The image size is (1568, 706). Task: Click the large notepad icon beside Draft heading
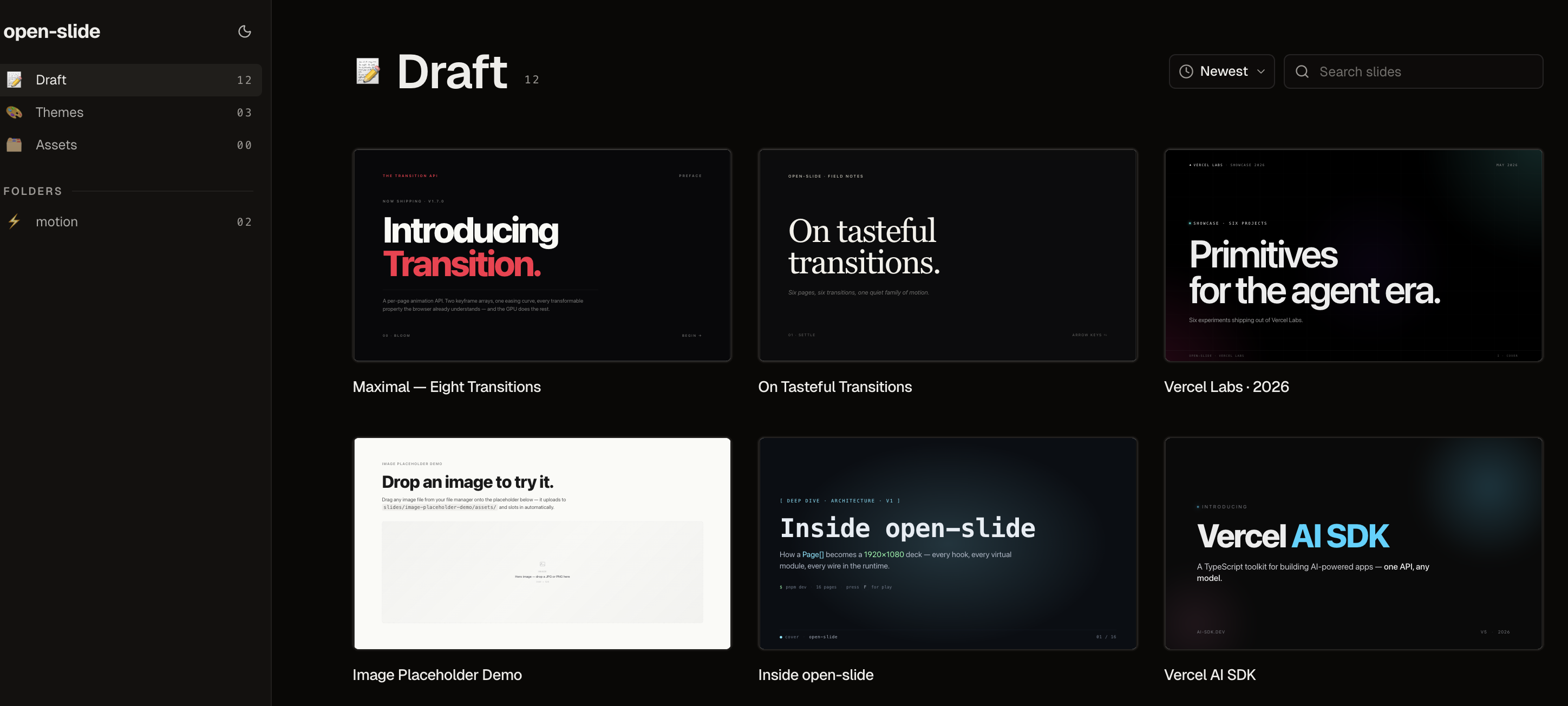368,71
